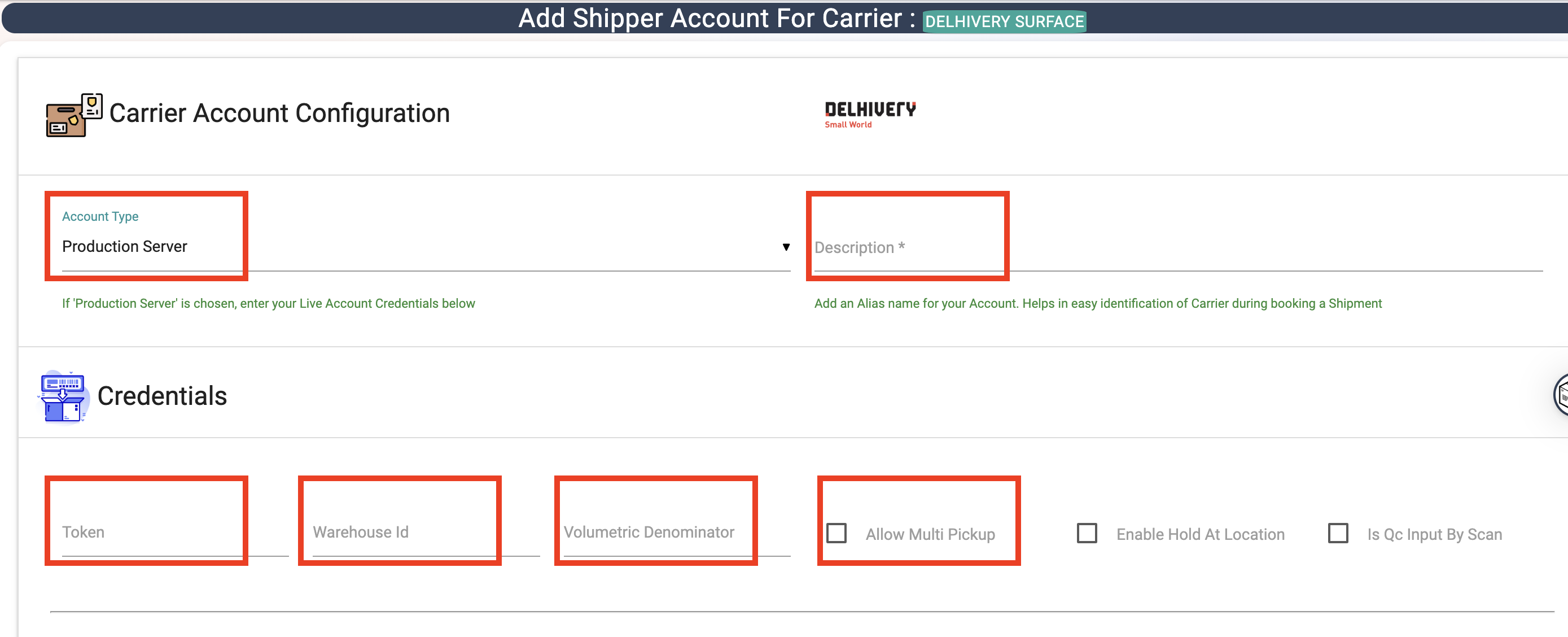Click the Credentials section heading

click(x=162, y=396)
